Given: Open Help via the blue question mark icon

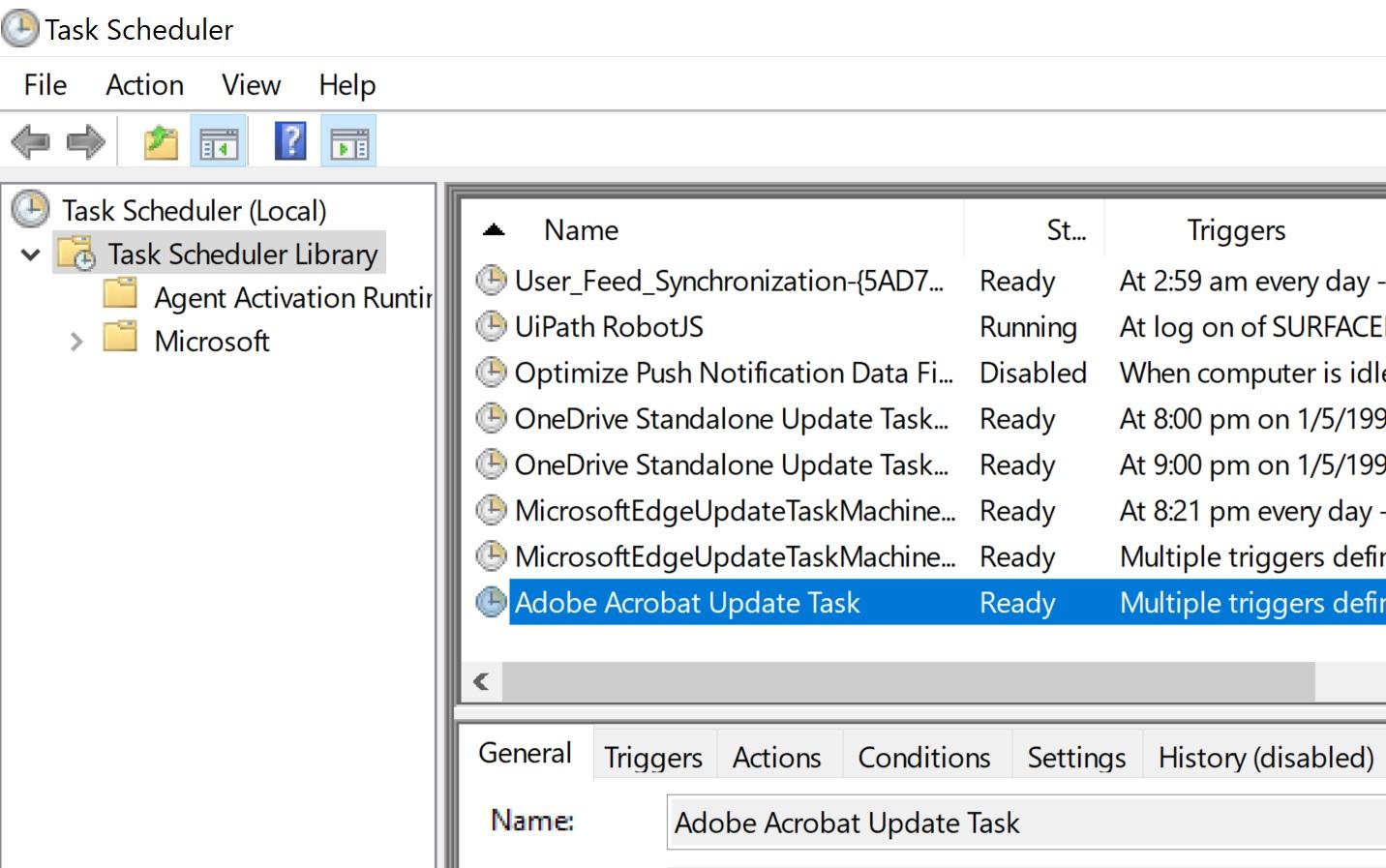Looking at the screenshot, I should pos(287,140).
